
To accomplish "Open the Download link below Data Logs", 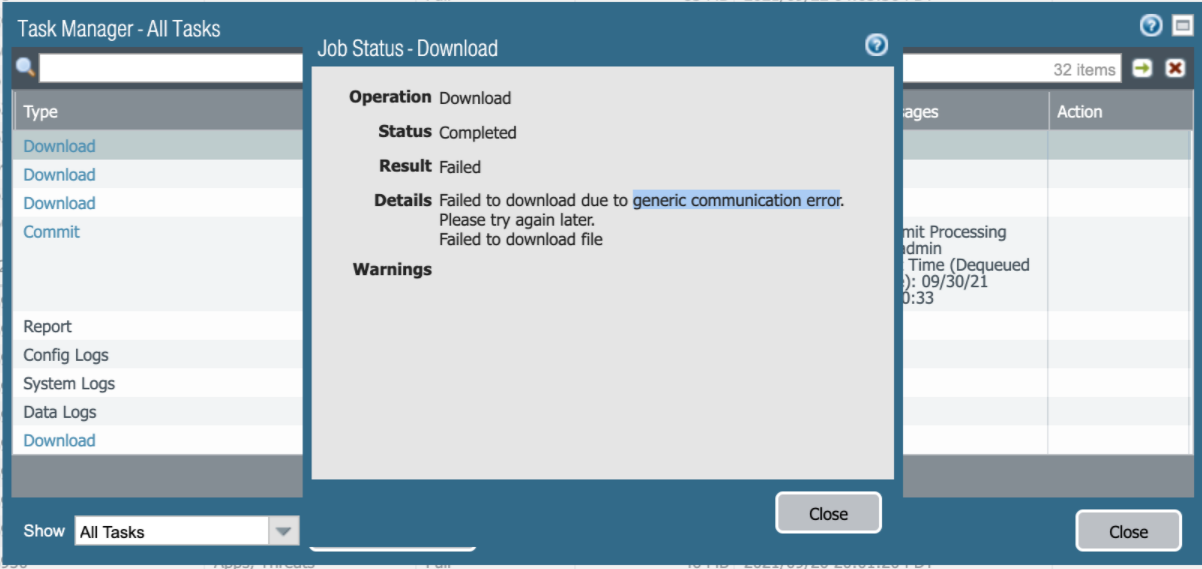I will tap(59, 441).
